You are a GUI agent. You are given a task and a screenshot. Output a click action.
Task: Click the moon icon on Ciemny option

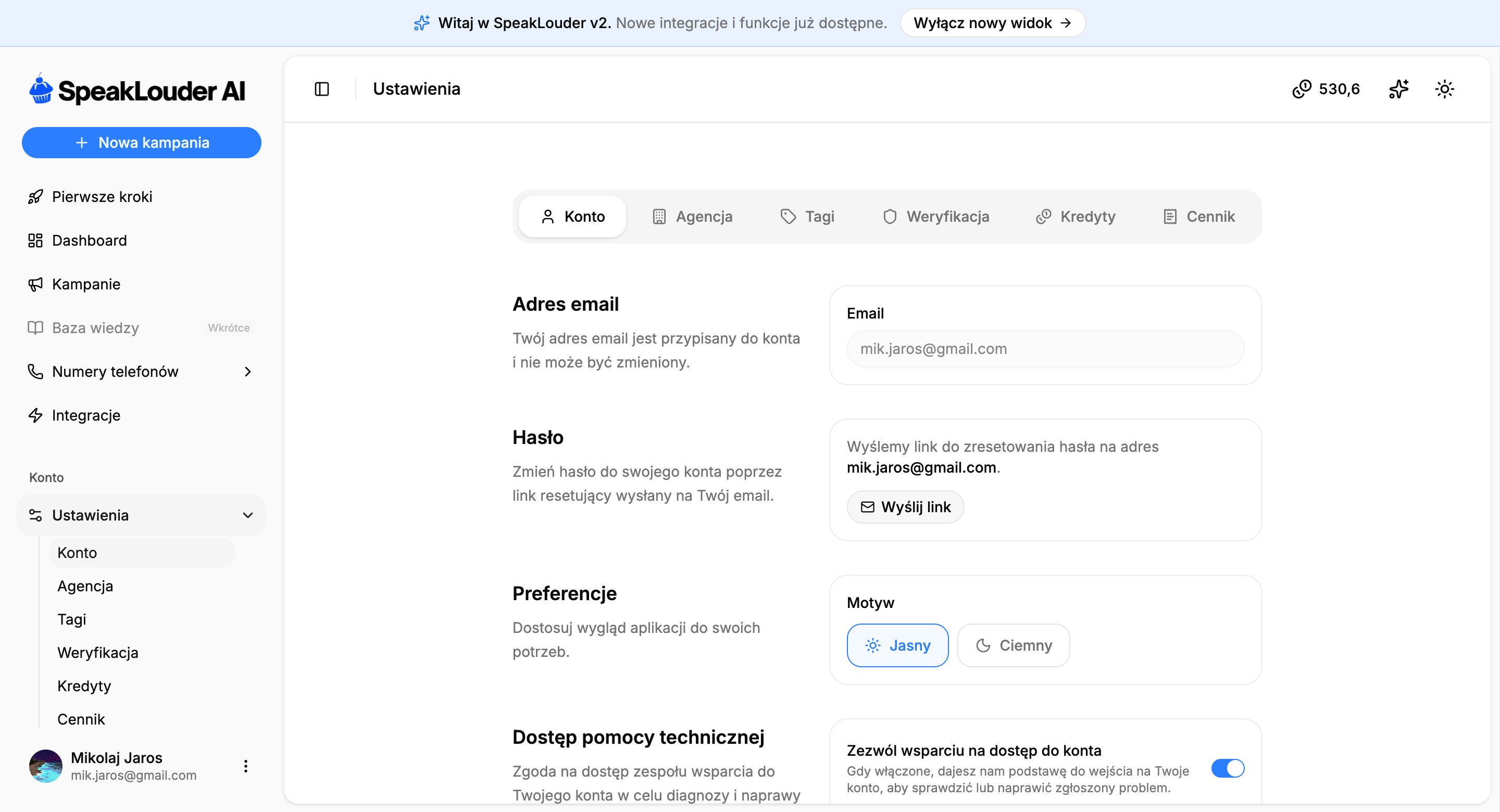click(983, 645)
